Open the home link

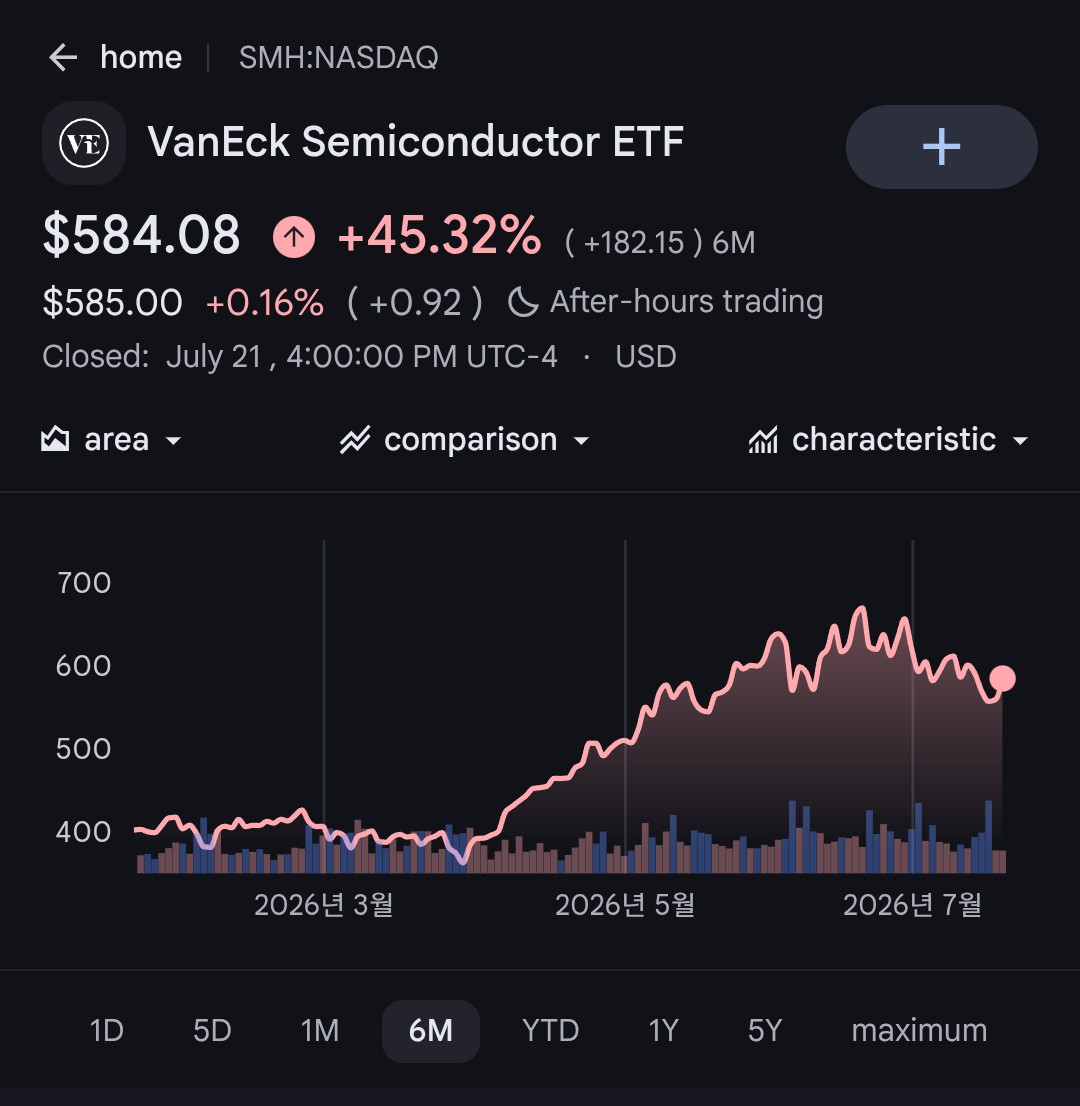point(141,57)
